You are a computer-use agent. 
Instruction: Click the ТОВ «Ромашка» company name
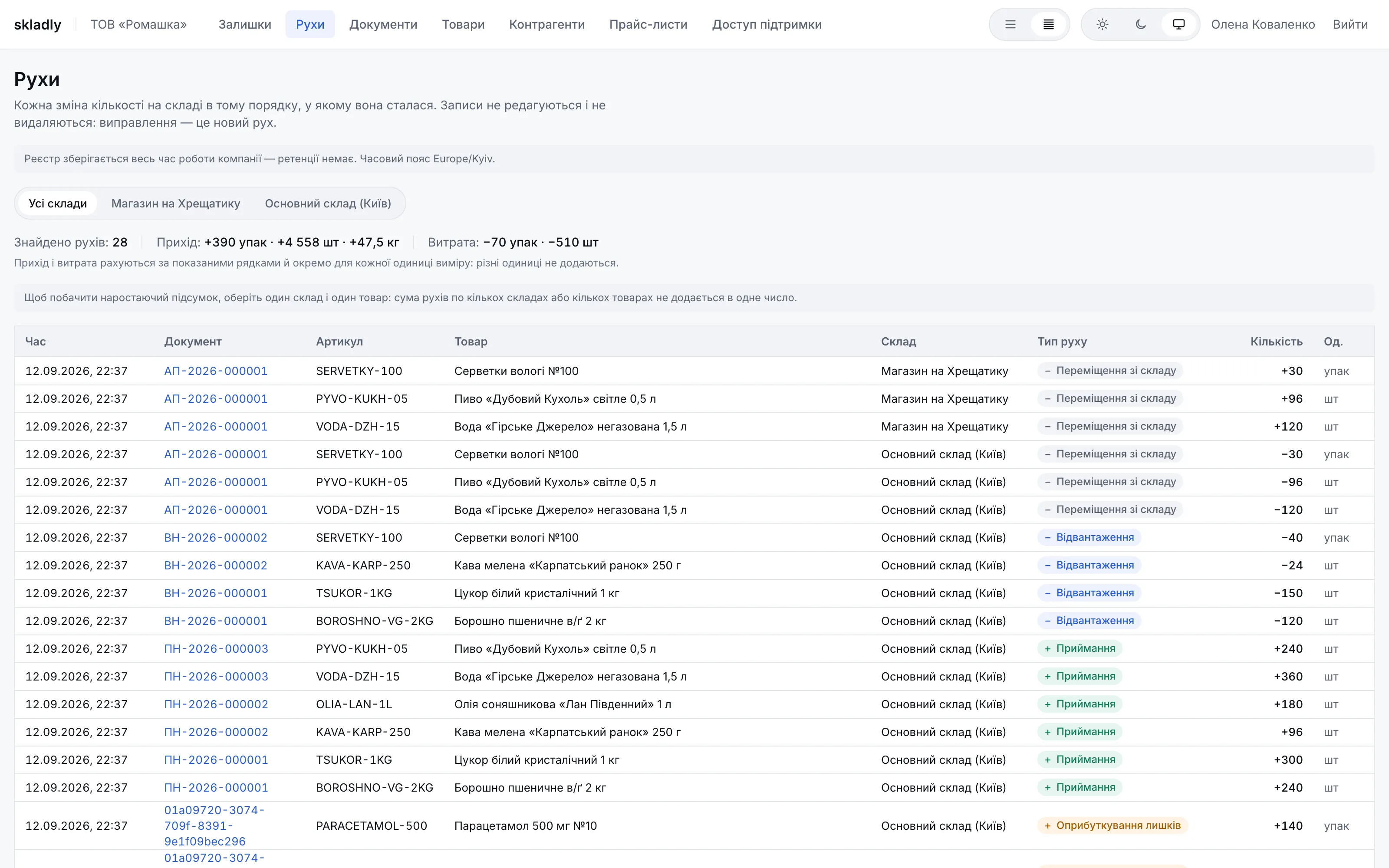[138, 25]
